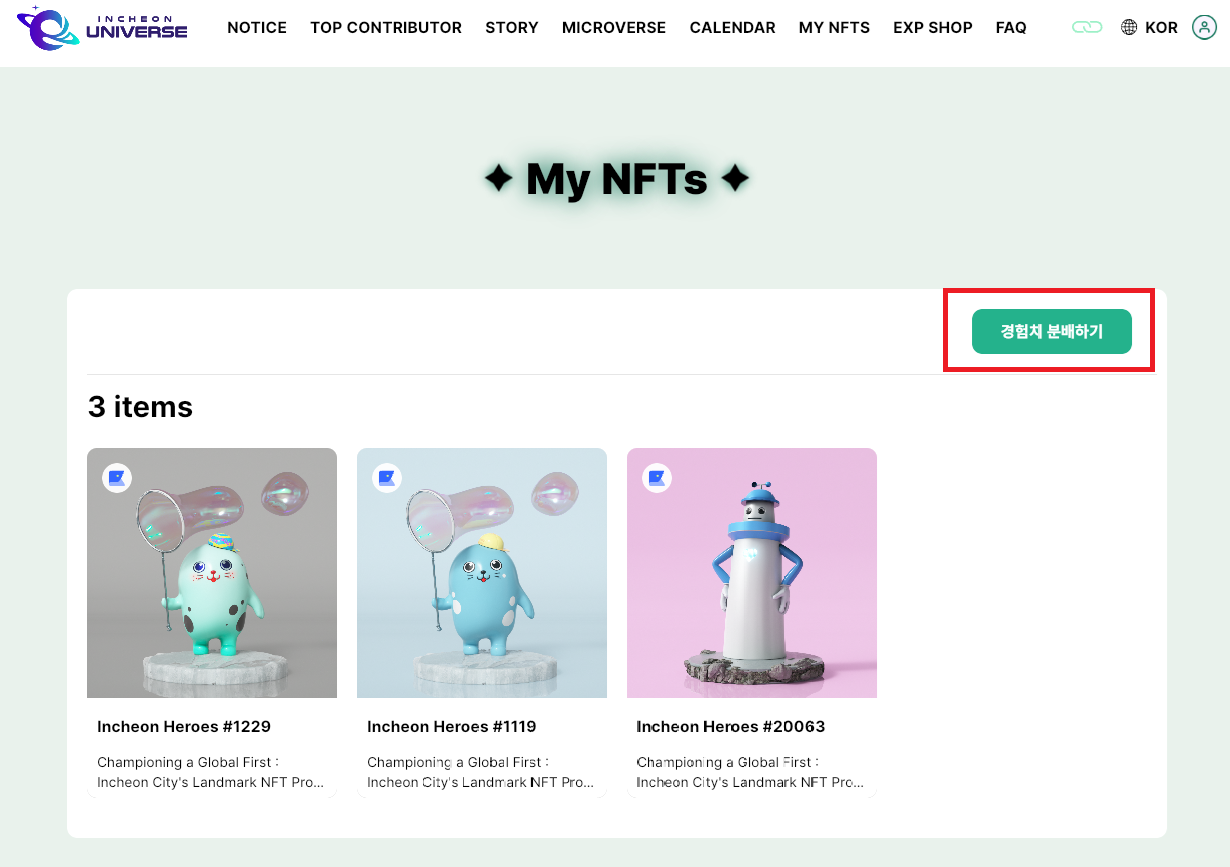Click badge icon on Incheon Heroes #1229
The height and width of the screenshot is (867, 1230).
[117, 478]
